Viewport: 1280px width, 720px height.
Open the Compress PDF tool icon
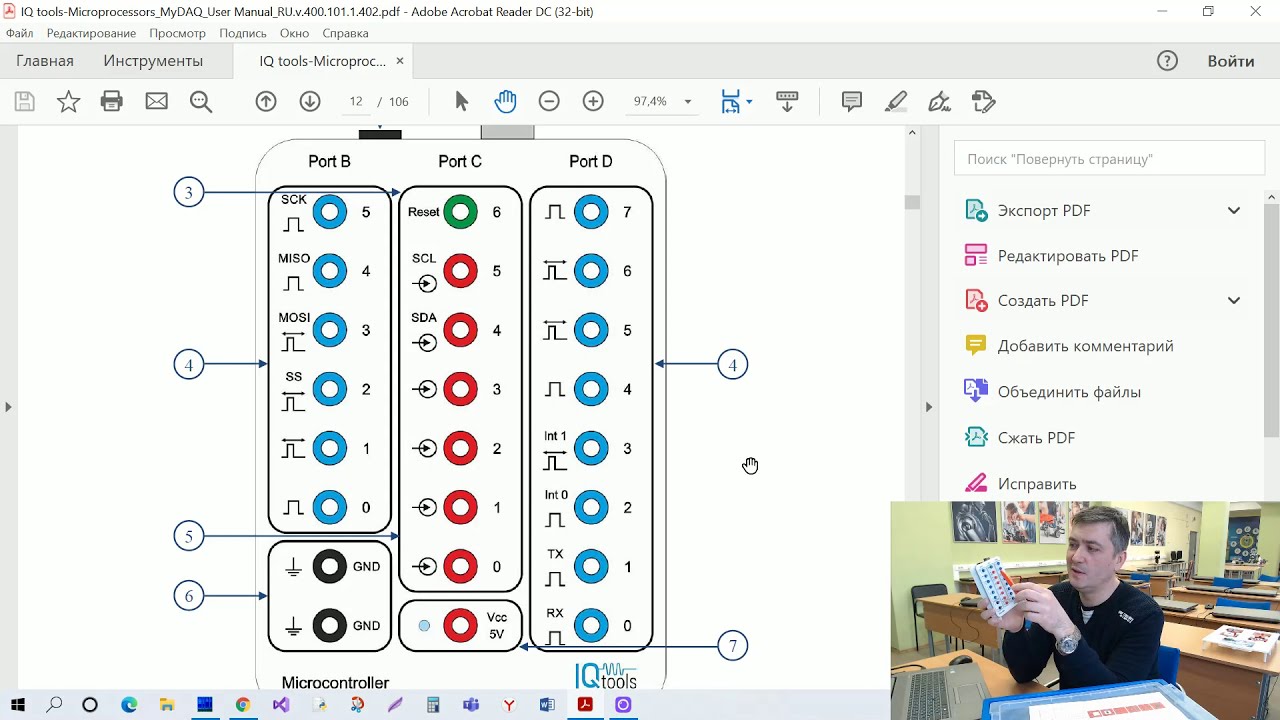[x=976, y=437]
